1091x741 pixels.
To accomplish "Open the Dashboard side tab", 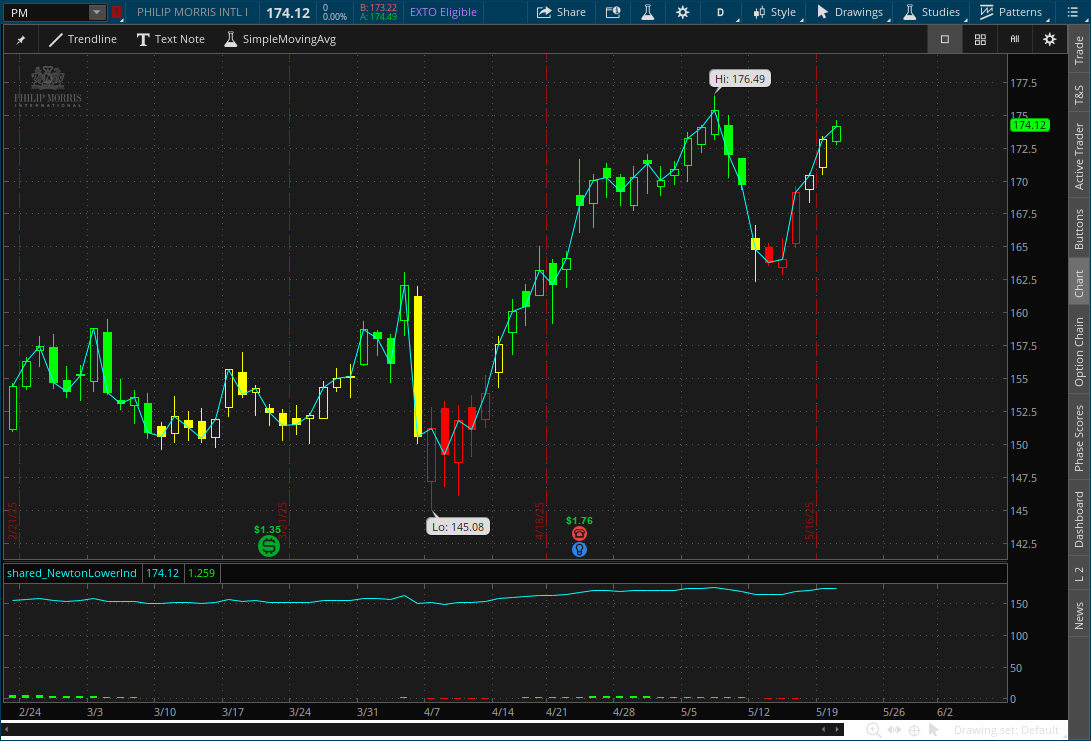I will tap(1079, 520).
